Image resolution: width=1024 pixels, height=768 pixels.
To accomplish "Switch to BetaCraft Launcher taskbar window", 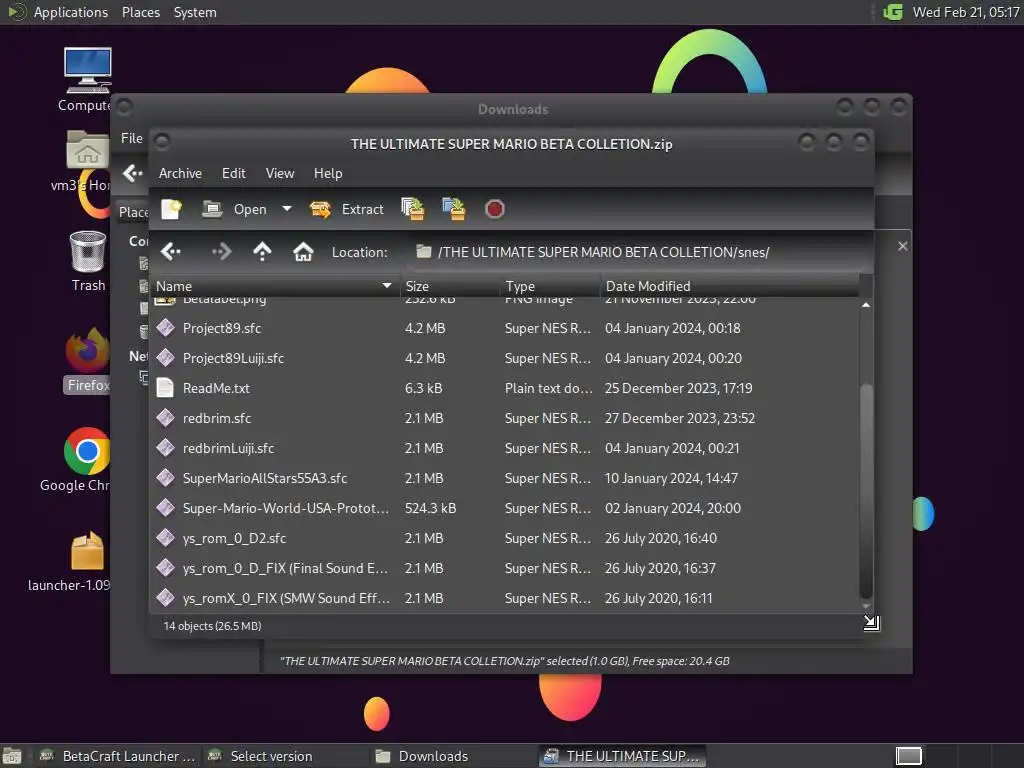I will [118, 756].
